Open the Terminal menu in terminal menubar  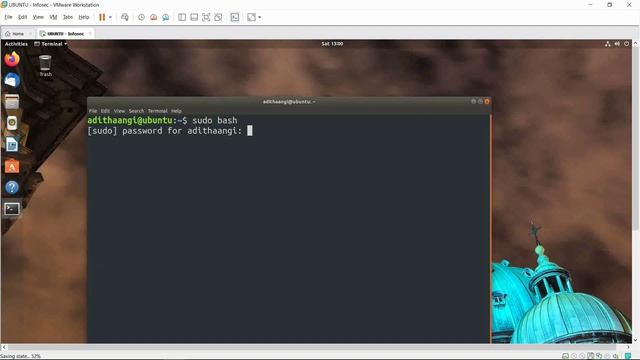(158, 111)
